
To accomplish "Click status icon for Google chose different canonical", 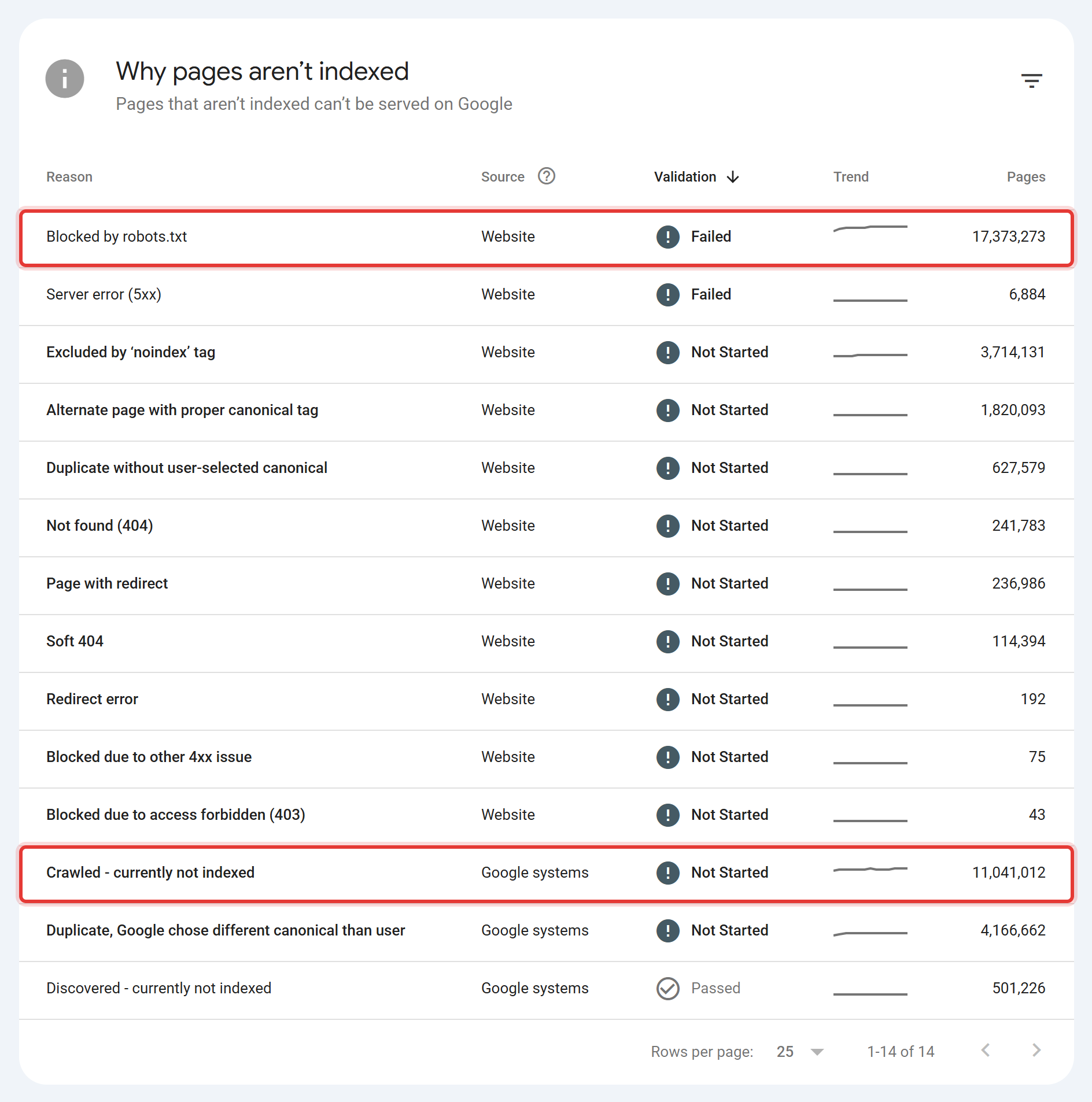I will point(667,930).
